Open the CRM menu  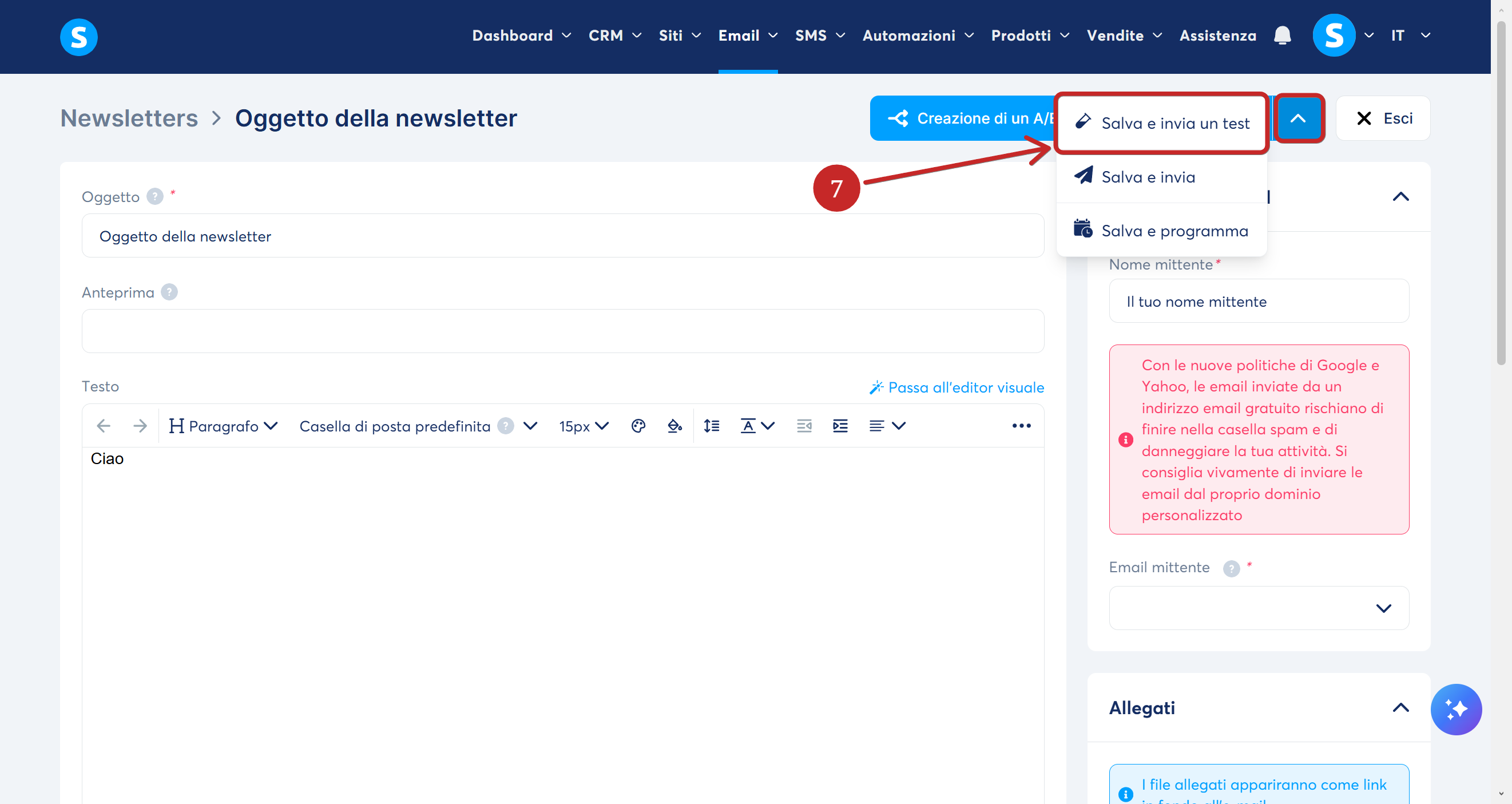pyautogui.click(x=615, y=36)
